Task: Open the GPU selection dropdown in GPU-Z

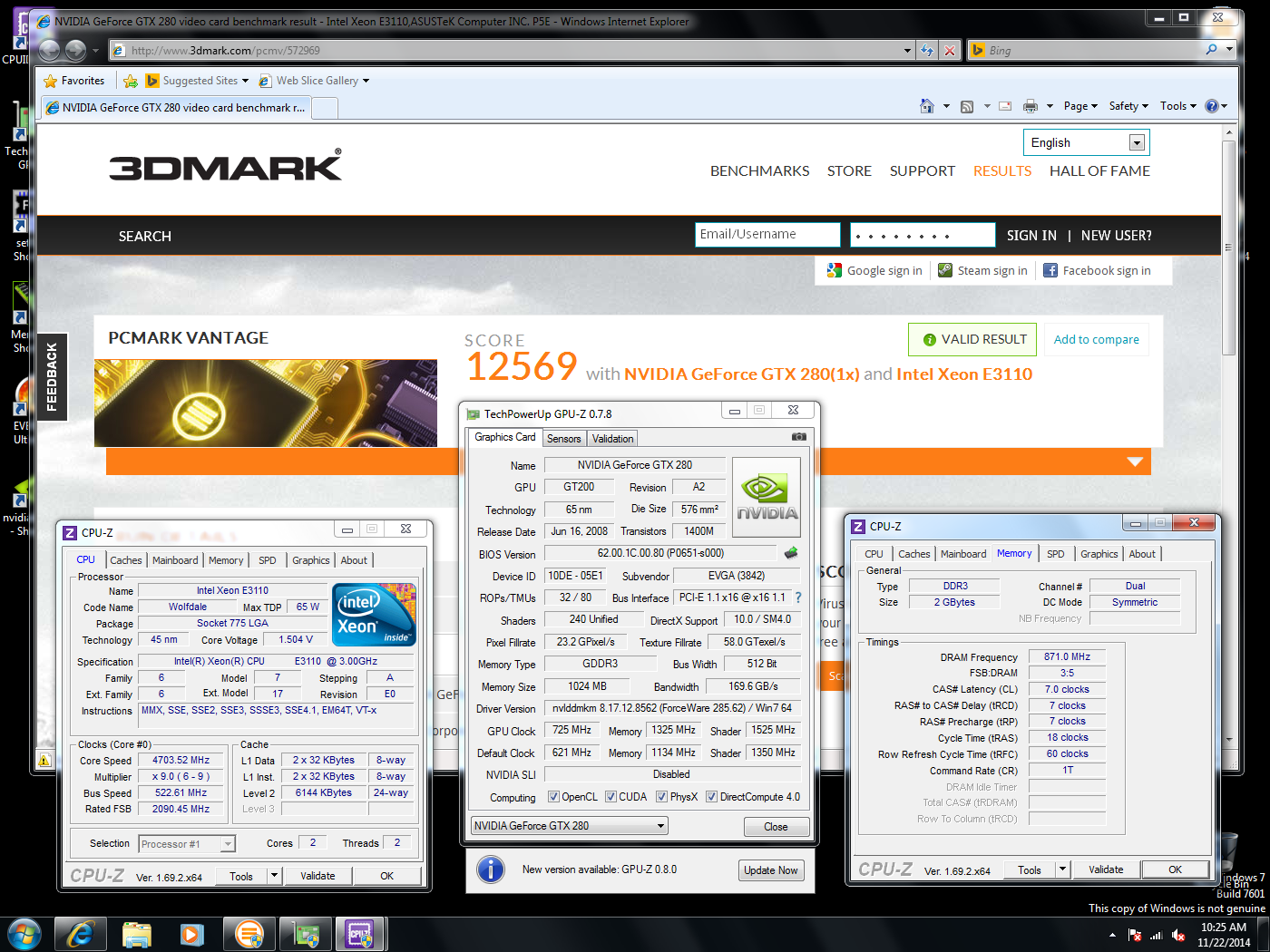Action: (570, 826)
